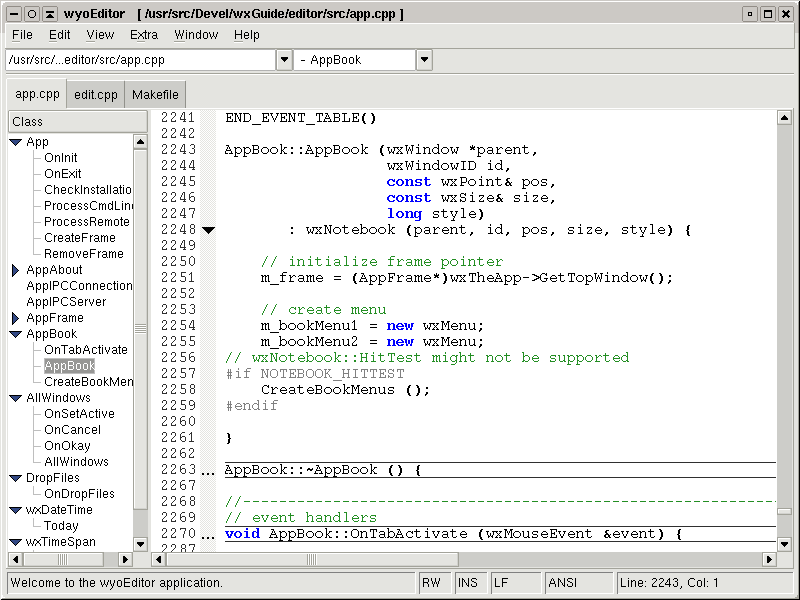Select OnTabActivate in the class tree
Viewport: 800px width, 600px height.
(x=86, y=349)
